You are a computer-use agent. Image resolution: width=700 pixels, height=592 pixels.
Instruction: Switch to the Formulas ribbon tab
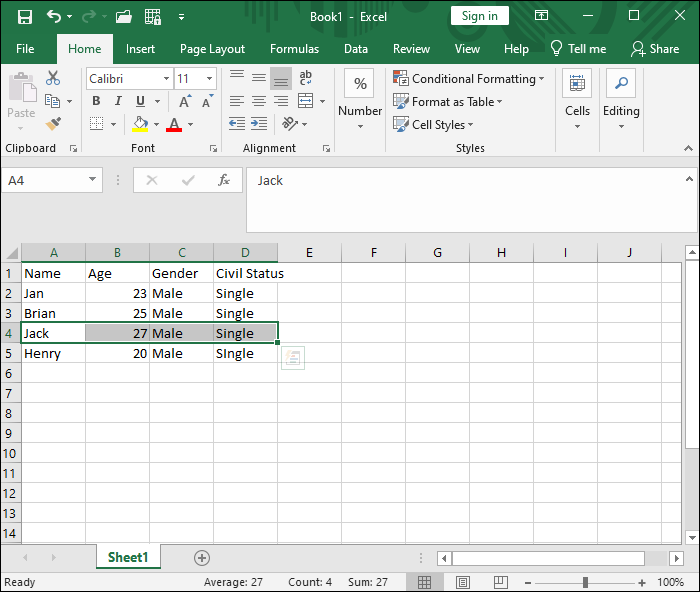(294, 48)
